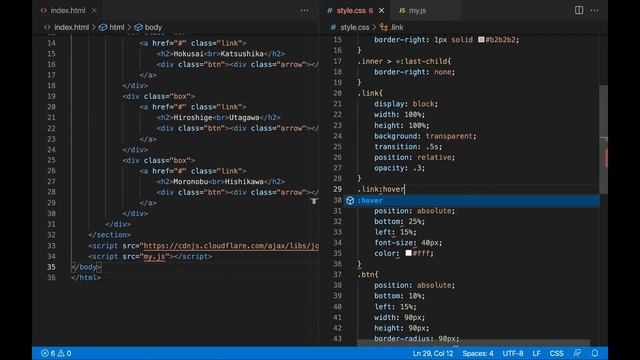Click Ln 29, Col 12 in the status bar
The height and width of the screenshot is (360, 640).
(433, 353)
